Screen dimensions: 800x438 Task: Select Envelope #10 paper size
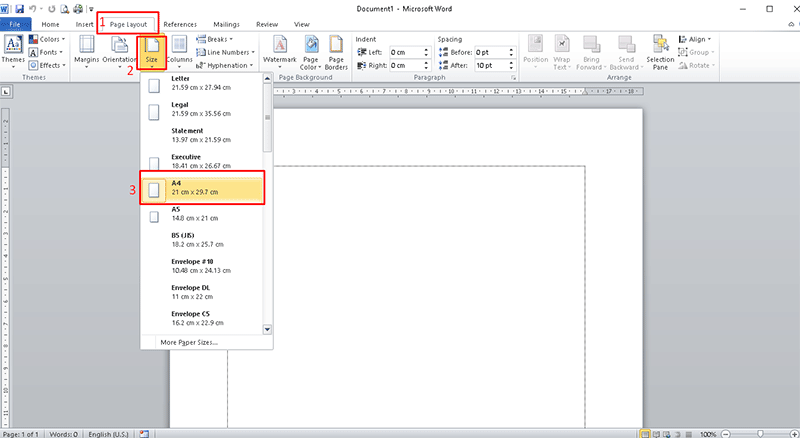pos(202,268)
